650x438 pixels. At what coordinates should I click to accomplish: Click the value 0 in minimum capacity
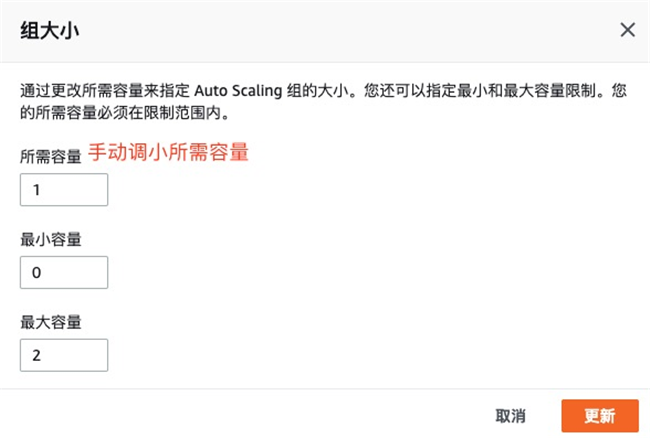(36, 273)
